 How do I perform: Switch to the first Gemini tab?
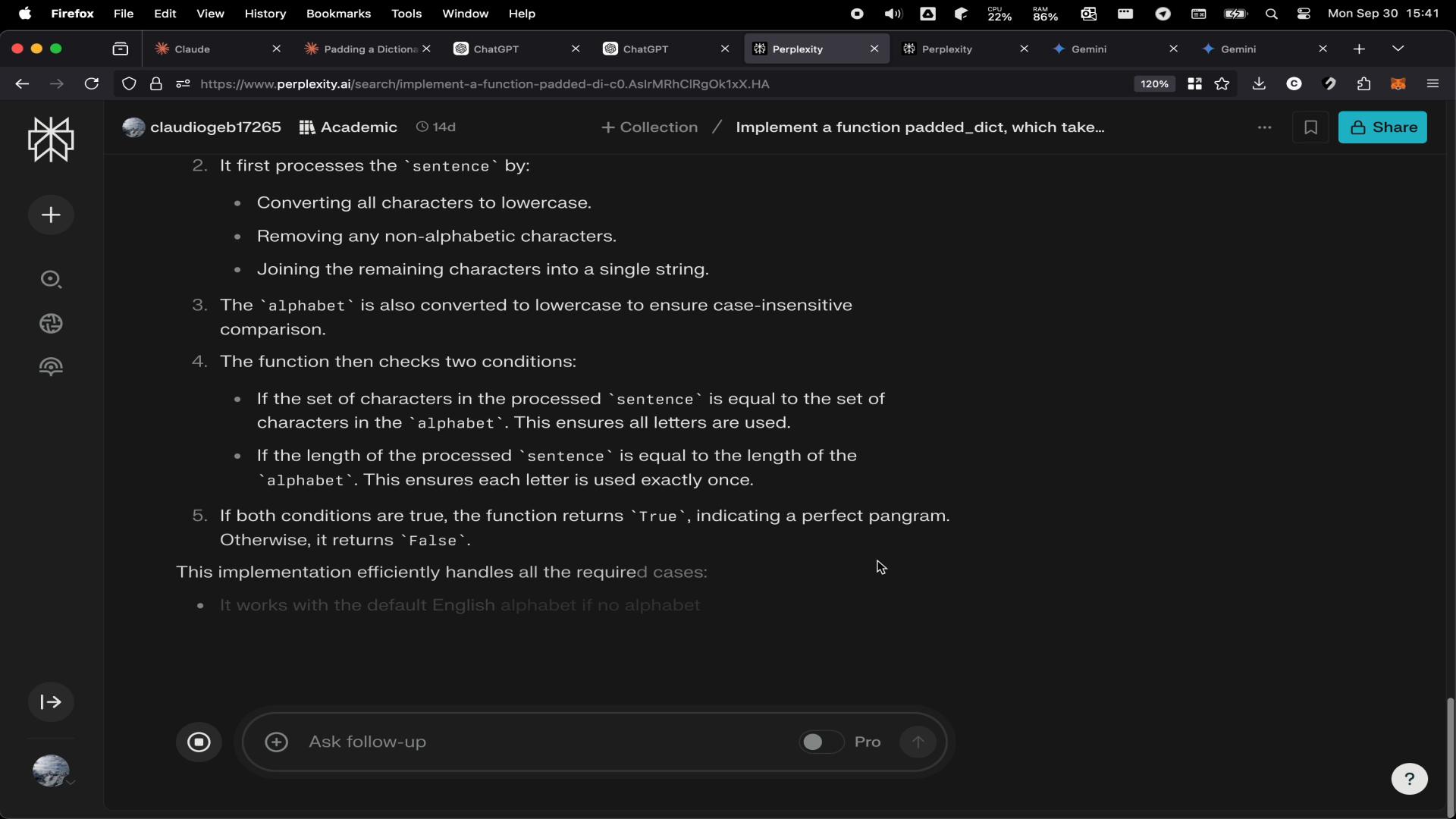pyautogui.click(x=1114, y=49)
